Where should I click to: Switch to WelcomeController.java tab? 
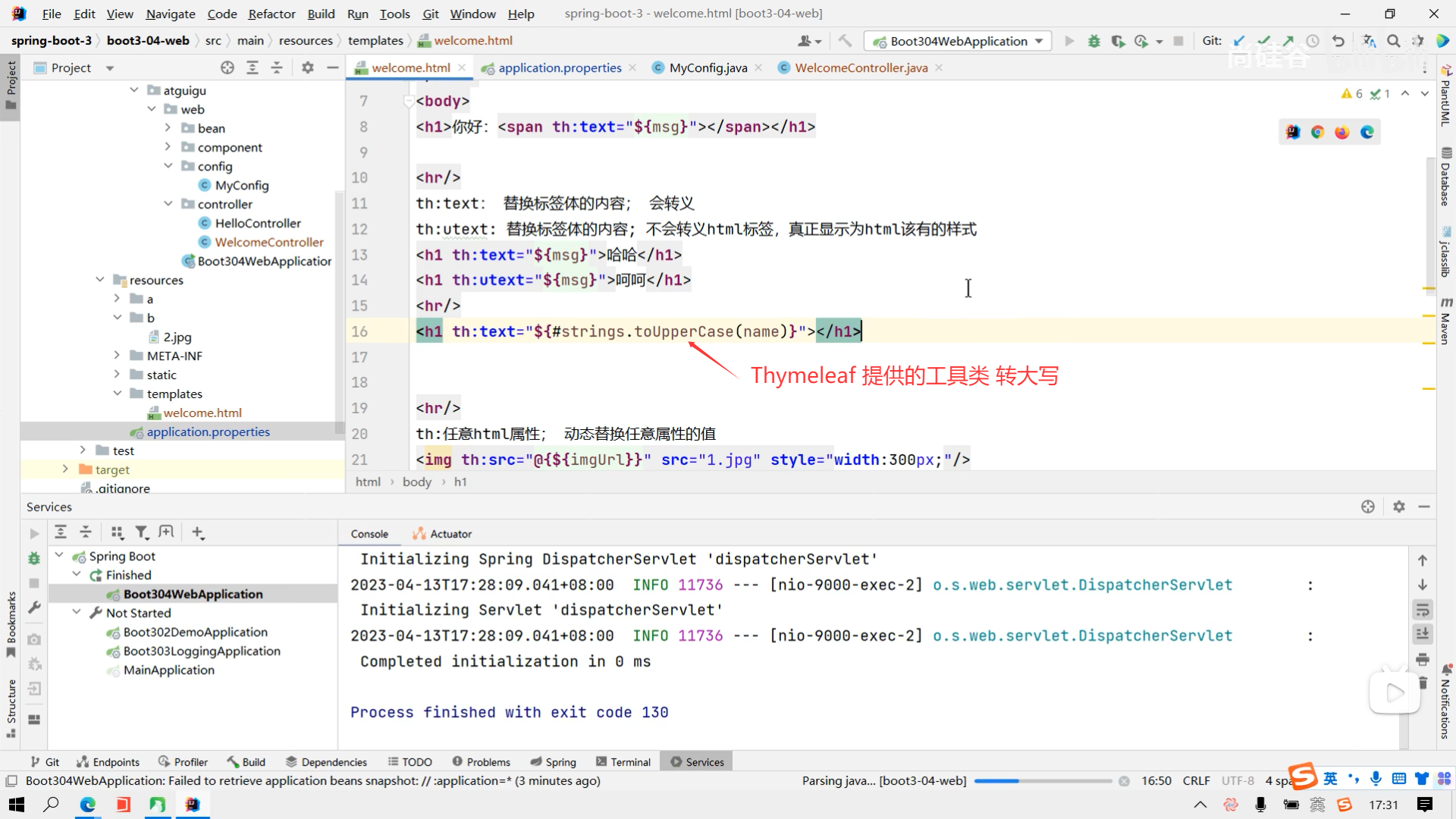click(x=861, y=67)
